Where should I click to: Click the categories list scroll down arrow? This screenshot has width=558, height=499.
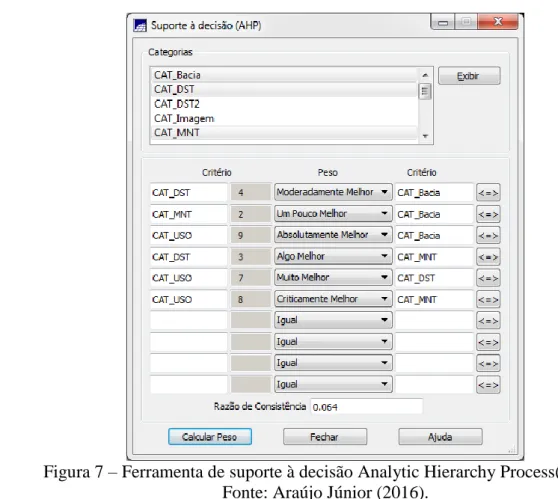click(x=425, y=136)
